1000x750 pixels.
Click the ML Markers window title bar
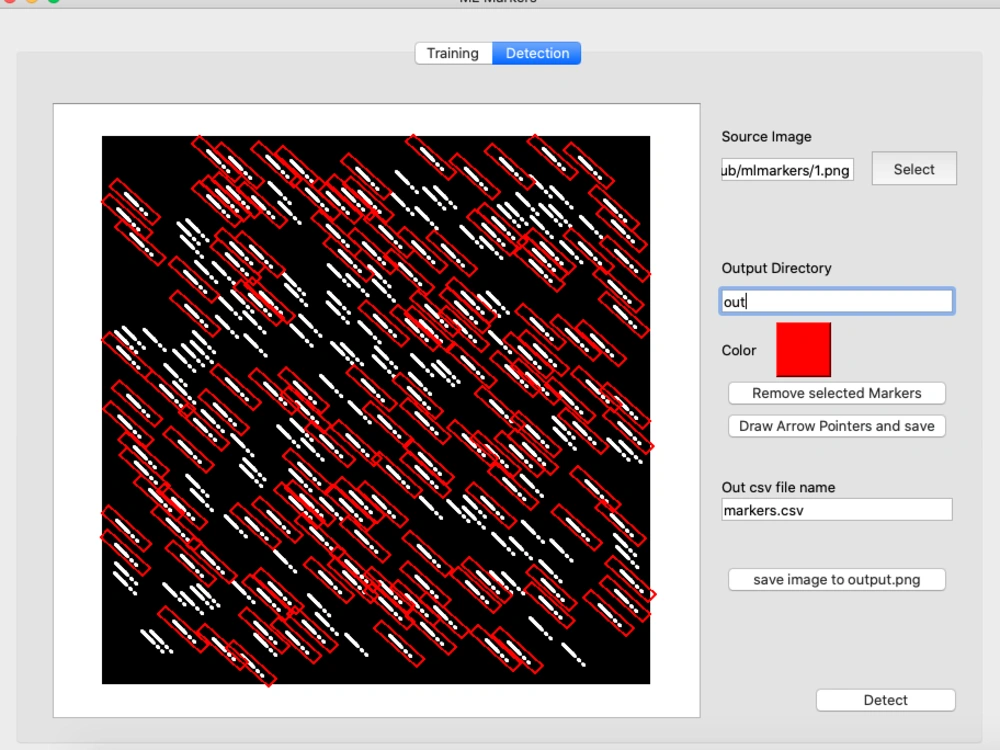click(x=500, y=5)
